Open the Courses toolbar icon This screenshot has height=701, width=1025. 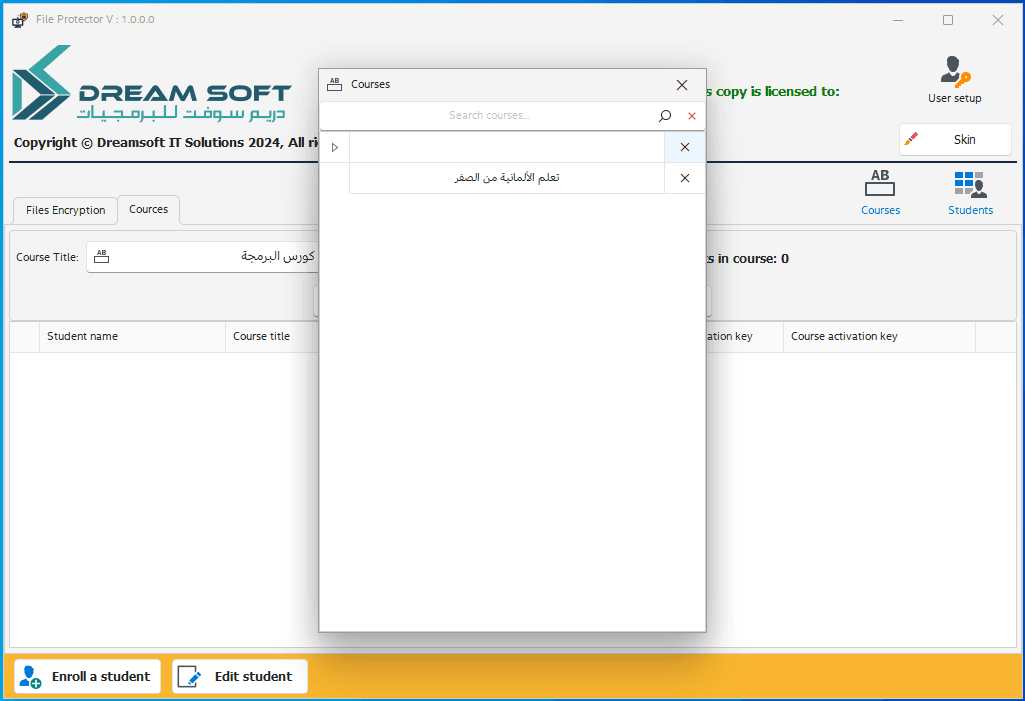tap(880, 192)
